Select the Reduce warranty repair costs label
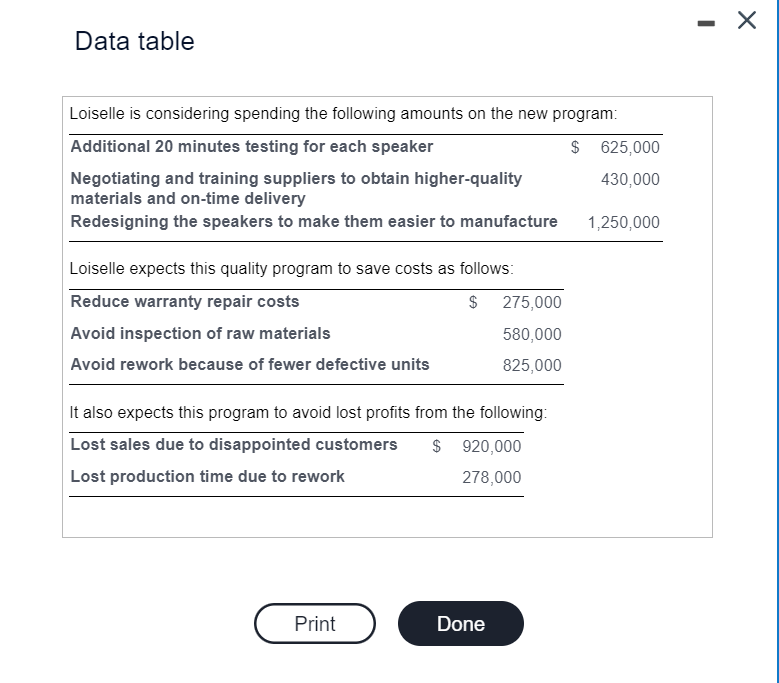Screen dimensions: 779x683 click(x=185, y=302)
